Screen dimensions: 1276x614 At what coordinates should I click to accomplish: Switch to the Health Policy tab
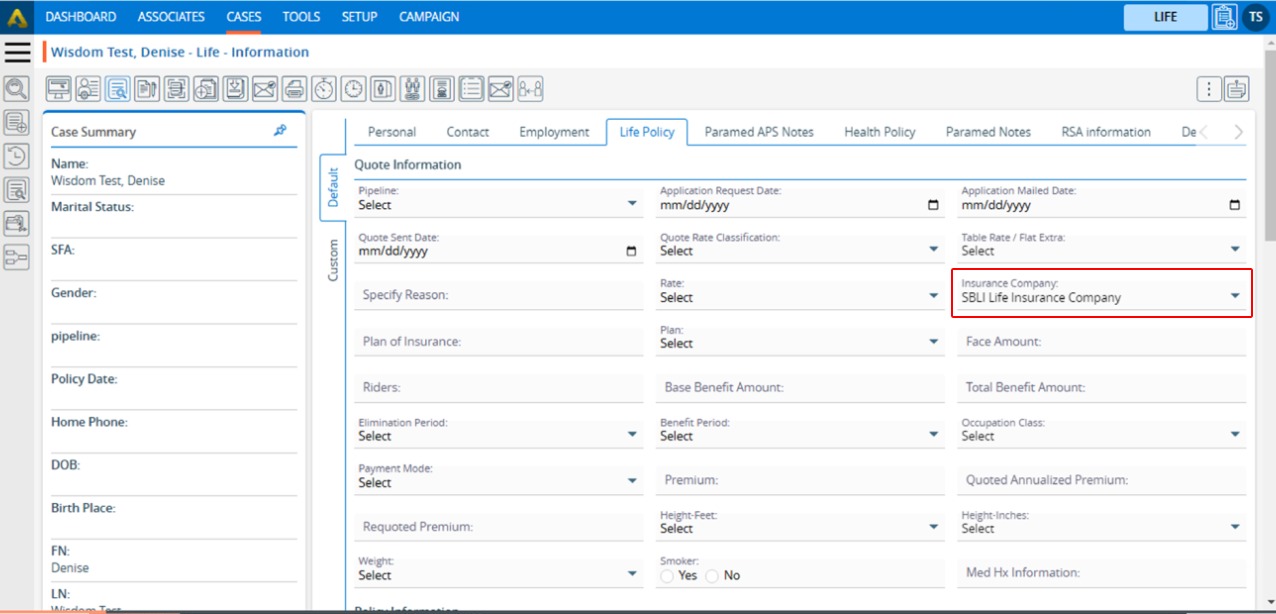point(879,132)
